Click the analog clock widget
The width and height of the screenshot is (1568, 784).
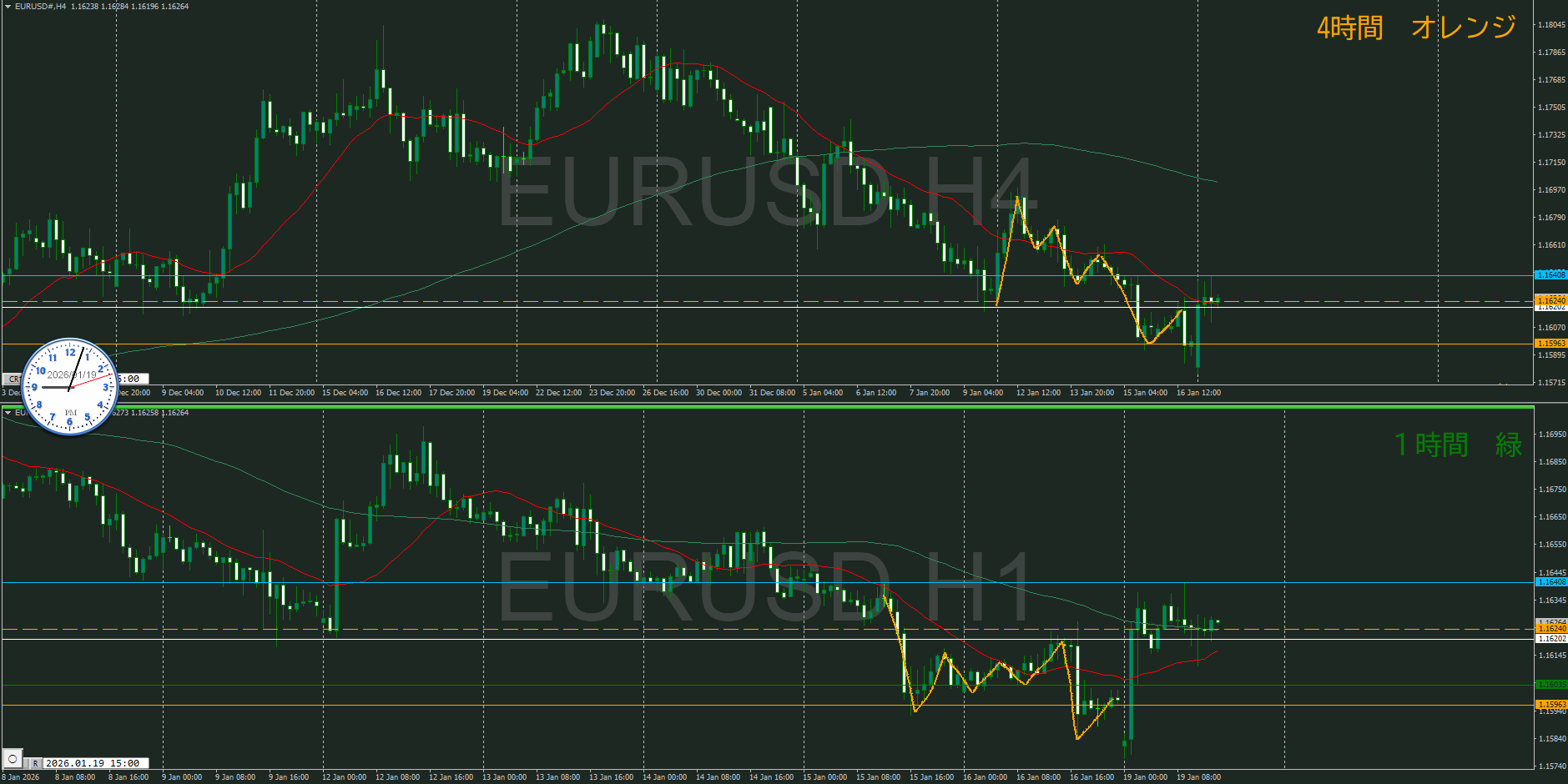pyautogui.click(x=70, y=387)
